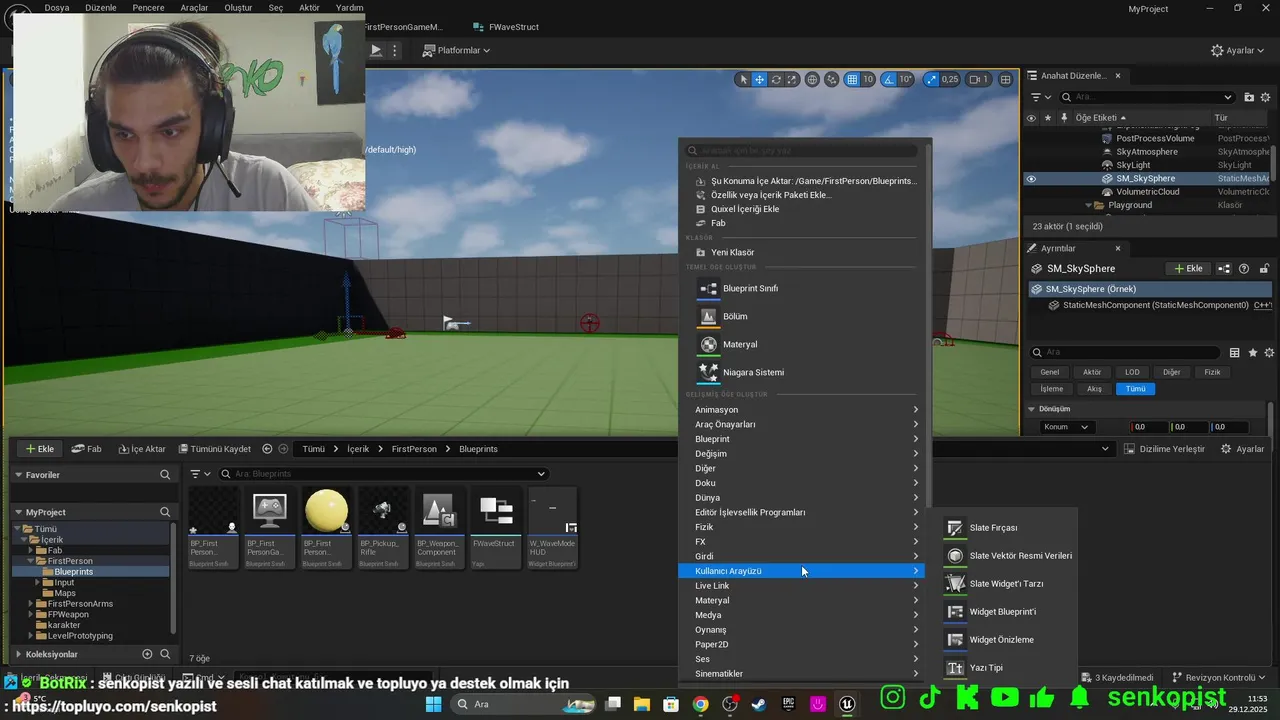Collapse the Playground folder in Outliner
The height and width of the screenshot is (720, 1280).
pyautogui.click(x=1089, y=205)
